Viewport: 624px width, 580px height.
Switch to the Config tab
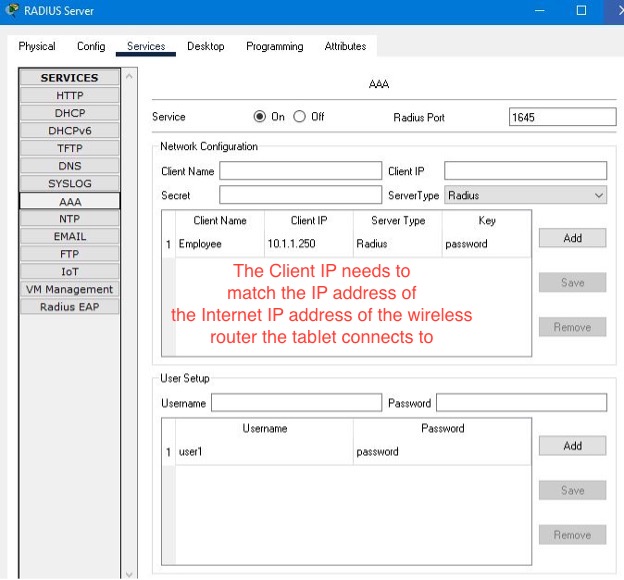[91, 47]
